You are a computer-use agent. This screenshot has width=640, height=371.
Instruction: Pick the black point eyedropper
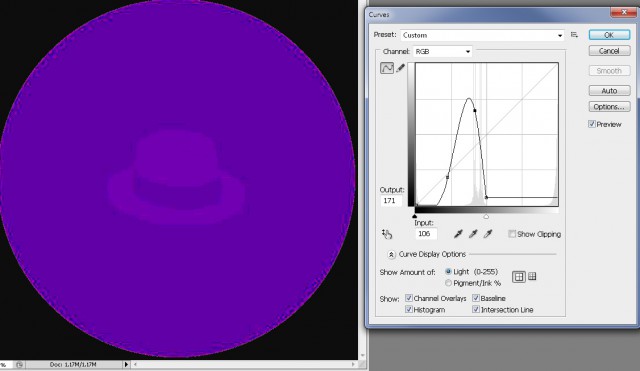458,234
